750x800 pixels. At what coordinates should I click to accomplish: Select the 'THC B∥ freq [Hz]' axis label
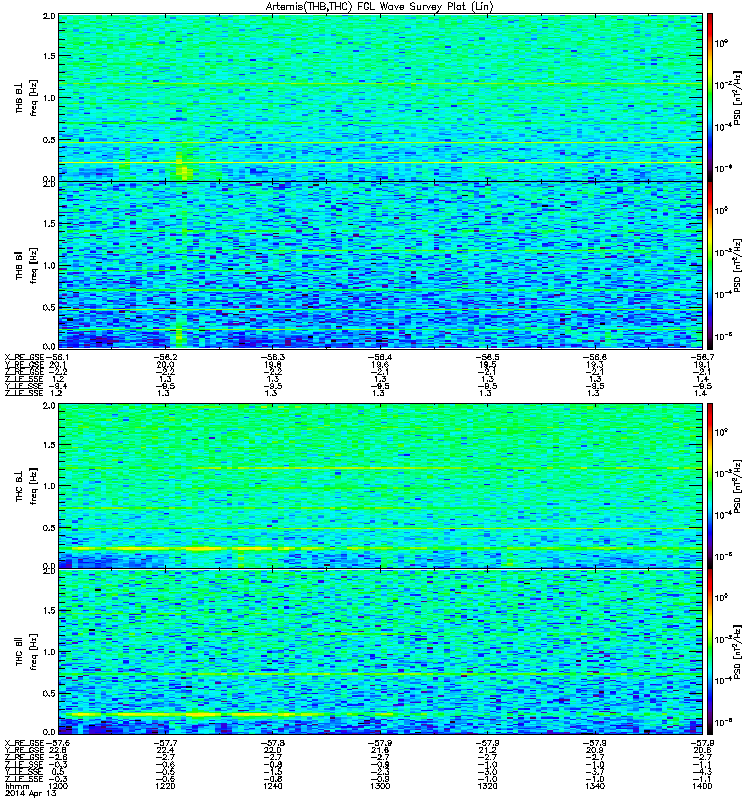pyautogui.click(x=27, y=652)
